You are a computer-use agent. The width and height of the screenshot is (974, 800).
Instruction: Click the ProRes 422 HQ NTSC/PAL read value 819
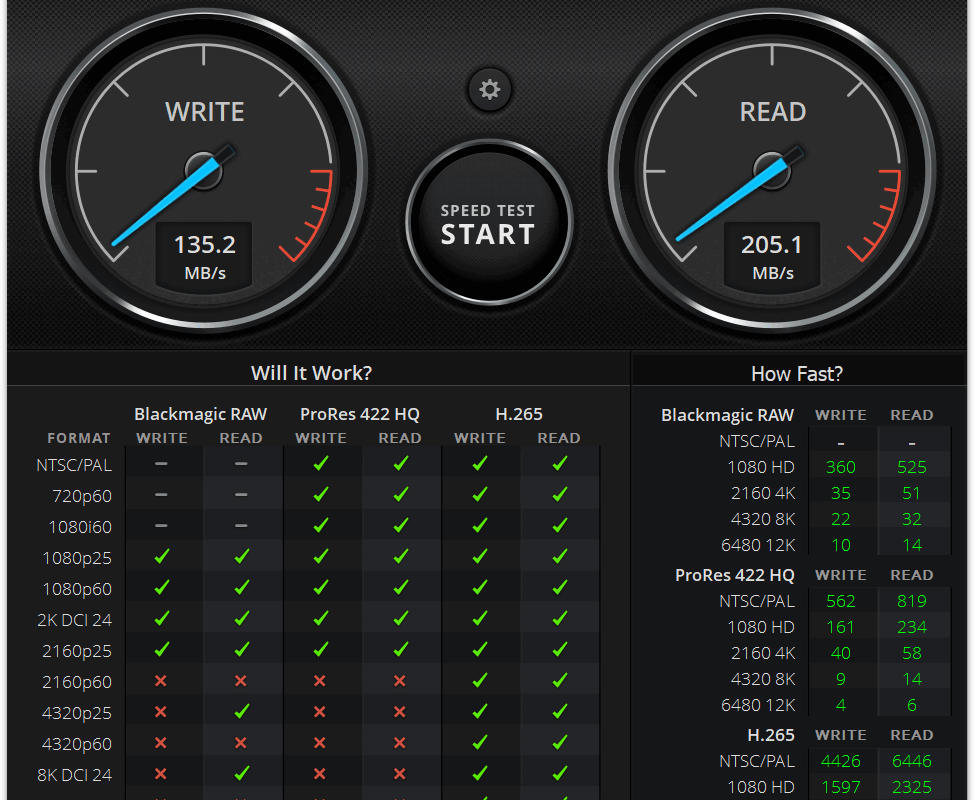(911, 601)
